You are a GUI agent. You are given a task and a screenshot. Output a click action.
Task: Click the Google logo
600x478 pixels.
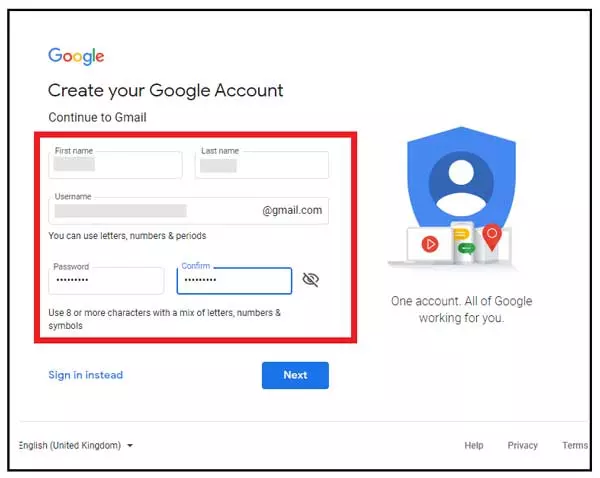pos(76,56)
